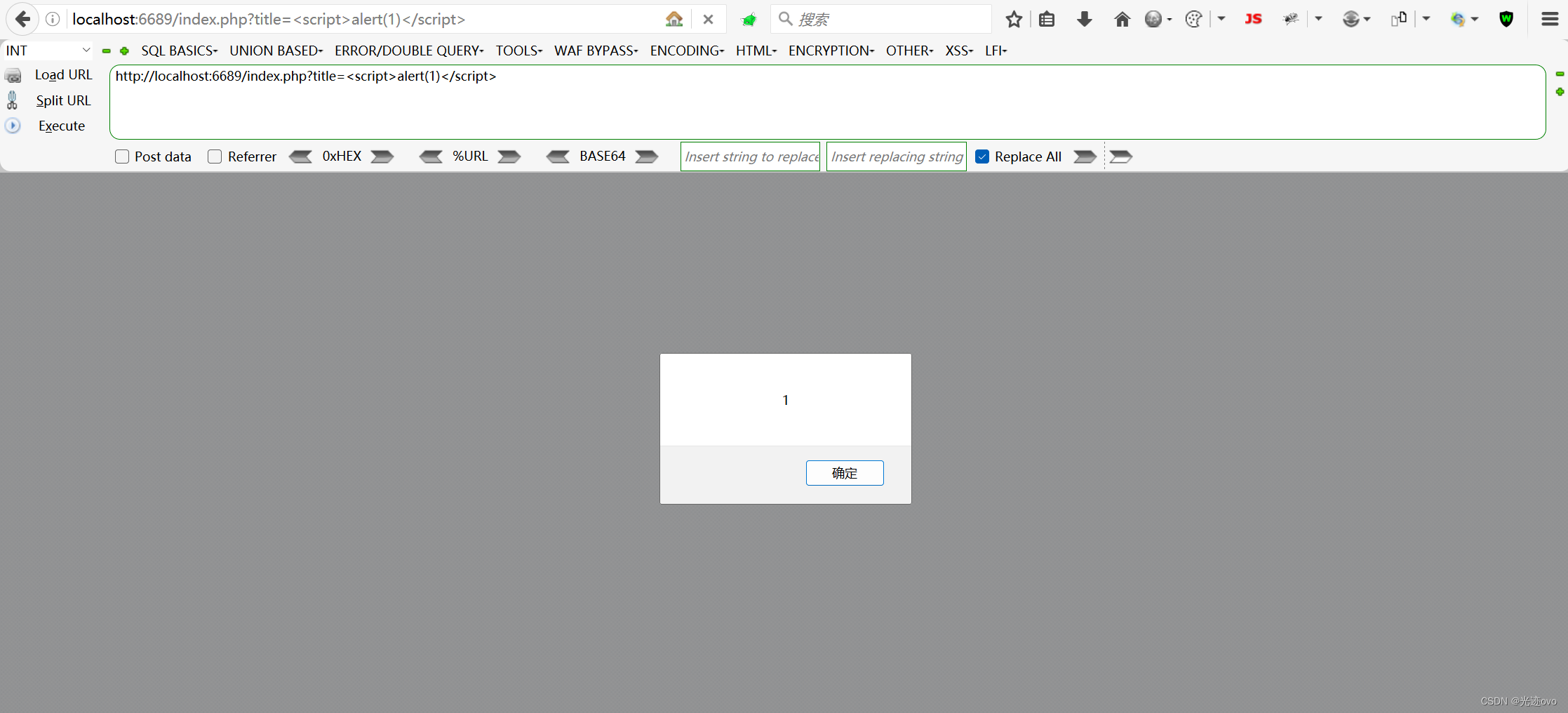Click the house icon inside the address bar
This screenshot has height=713, width=1568.
674,19
